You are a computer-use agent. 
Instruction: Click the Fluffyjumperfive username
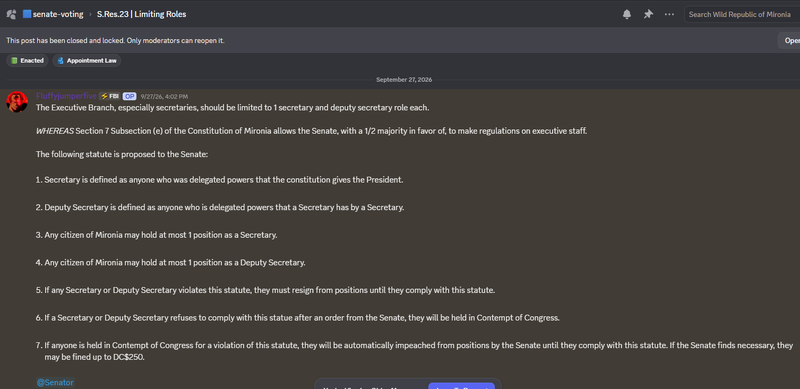pyautogui.click(x=66, y=96)
